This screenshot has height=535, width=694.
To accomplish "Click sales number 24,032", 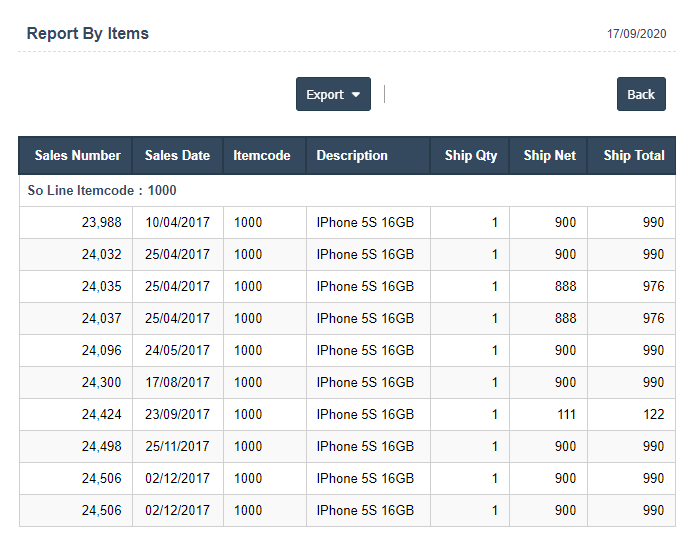I will [101, 254].
